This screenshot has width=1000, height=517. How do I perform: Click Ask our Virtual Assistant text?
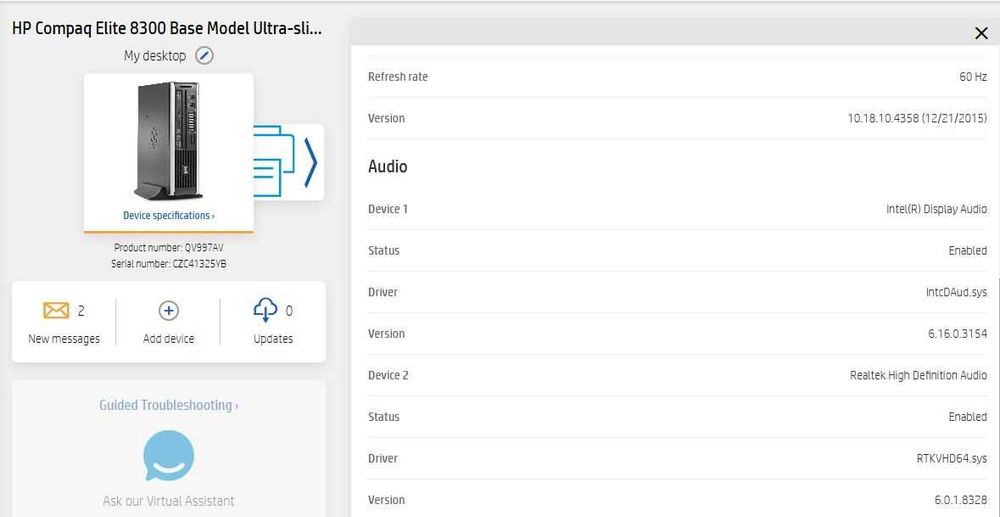(x=168, y=501)
